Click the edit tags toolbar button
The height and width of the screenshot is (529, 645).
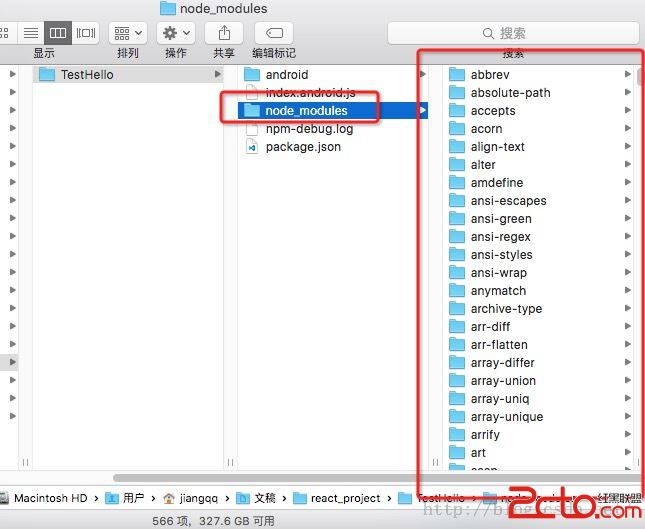(274, 33)
